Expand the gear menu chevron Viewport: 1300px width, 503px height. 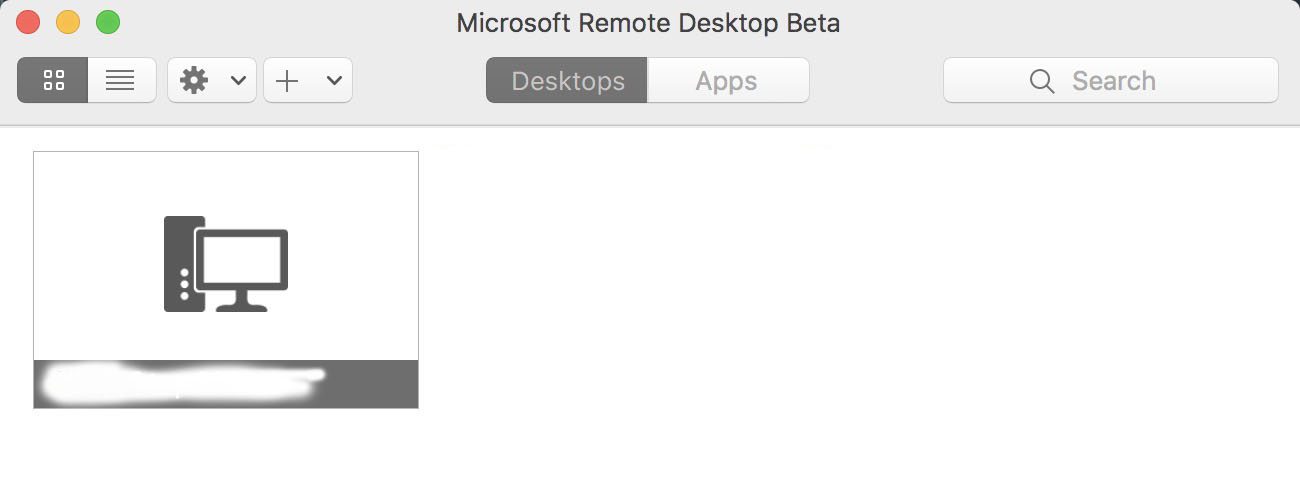[238, 81]
